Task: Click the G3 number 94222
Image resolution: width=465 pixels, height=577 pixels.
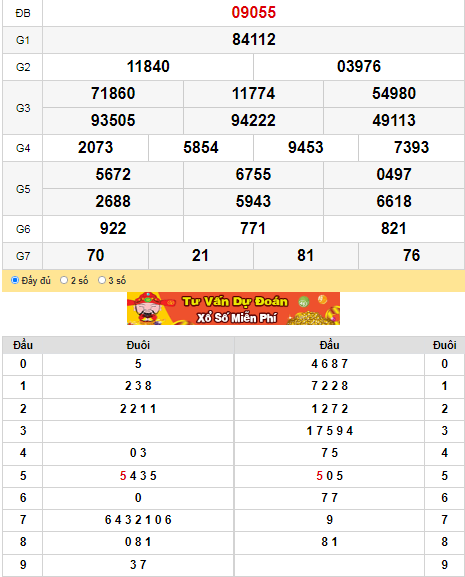Action: click(x=253, y=120)
